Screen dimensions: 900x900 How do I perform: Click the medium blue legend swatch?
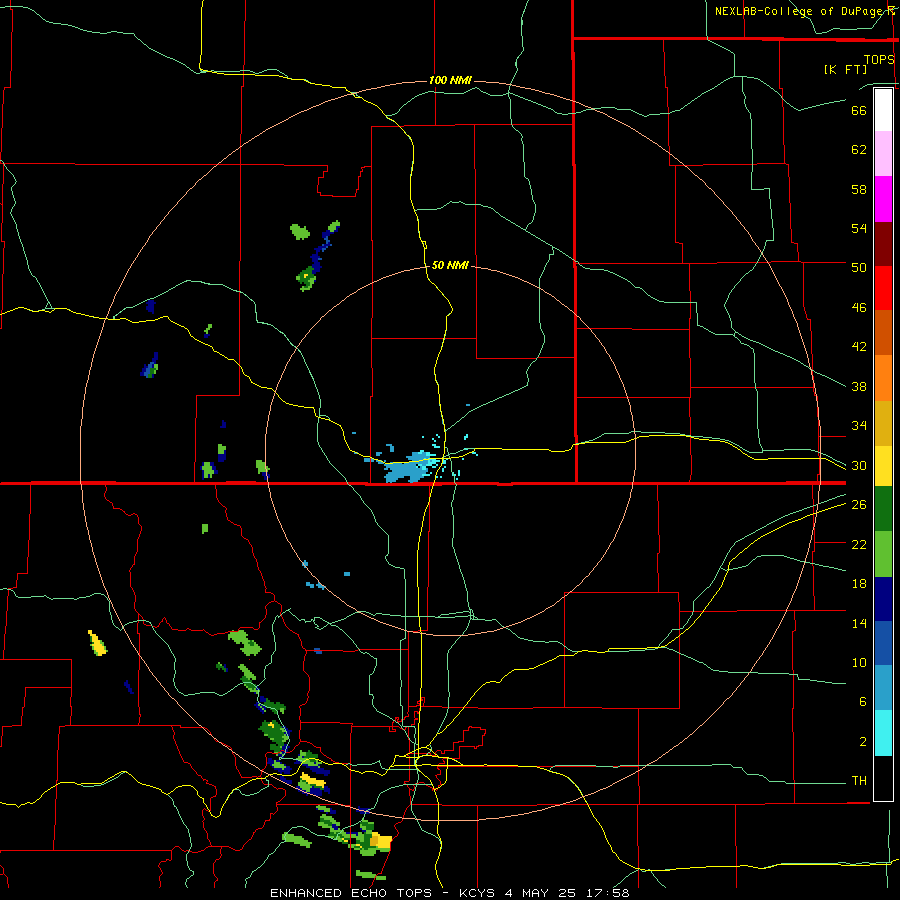pyautogui.click(x=883, y=643)
